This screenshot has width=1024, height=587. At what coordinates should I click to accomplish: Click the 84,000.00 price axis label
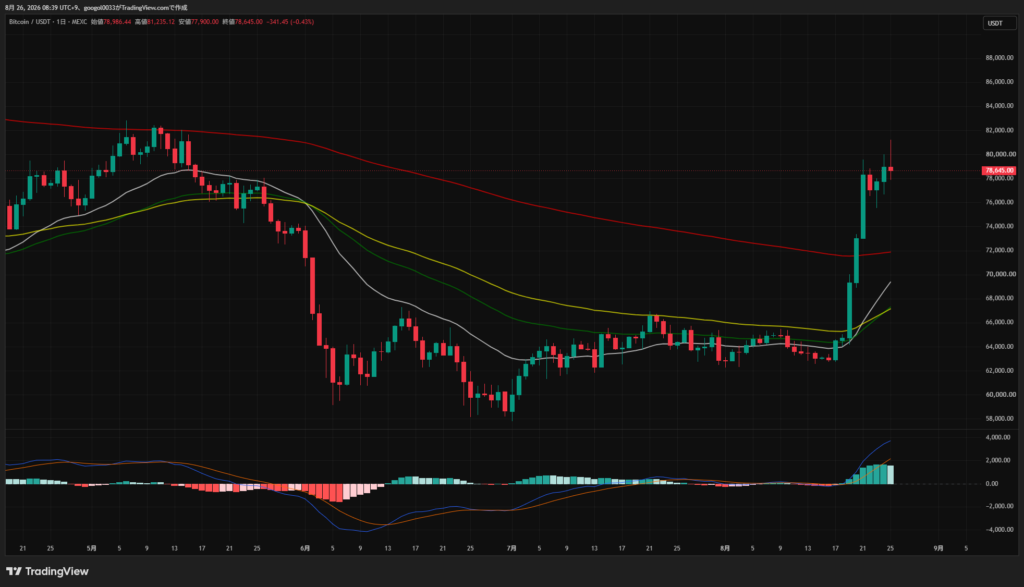pos(999,106)
